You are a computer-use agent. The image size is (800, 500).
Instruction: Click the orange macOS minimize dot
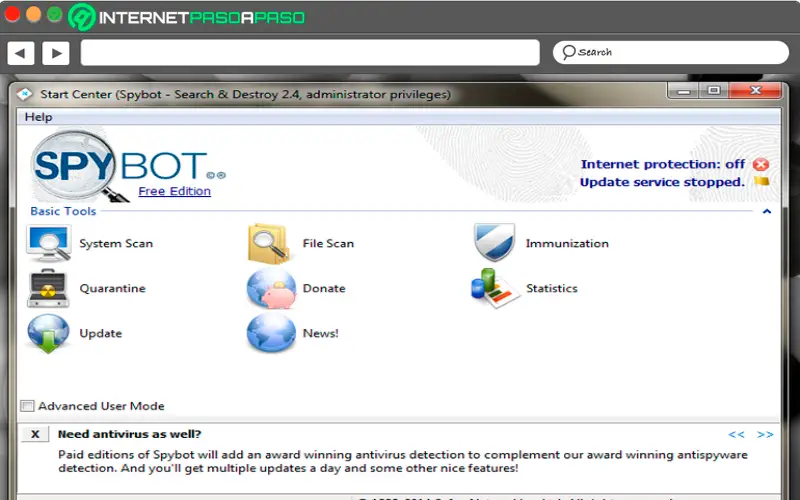pyautogui.click(x=34, y=14)
